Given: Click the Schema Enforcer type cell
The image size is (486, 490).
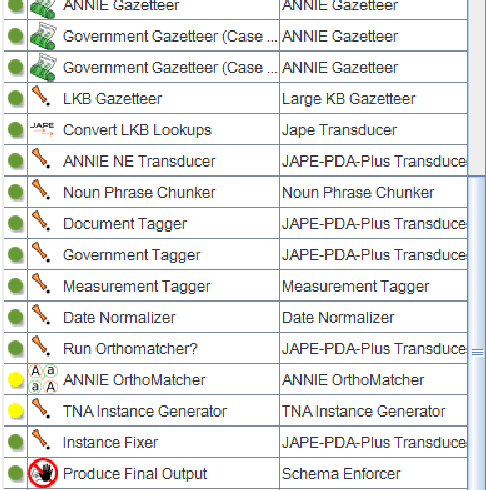Looking at the screenshot, I should pos(373,473).
